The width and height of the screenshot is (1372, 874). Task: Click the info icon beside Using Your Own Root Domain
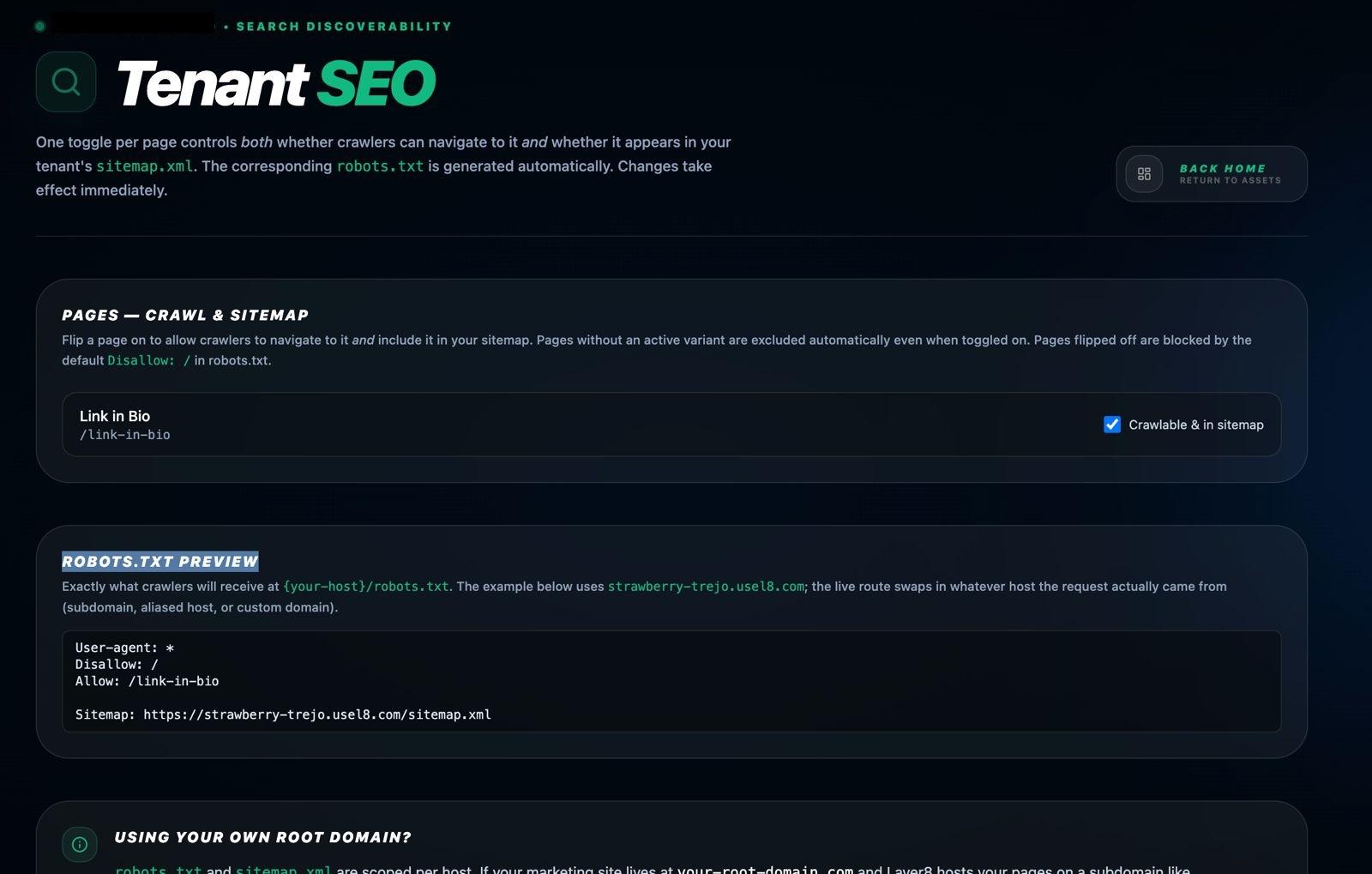pyautogui.click(x=80, y=844)
